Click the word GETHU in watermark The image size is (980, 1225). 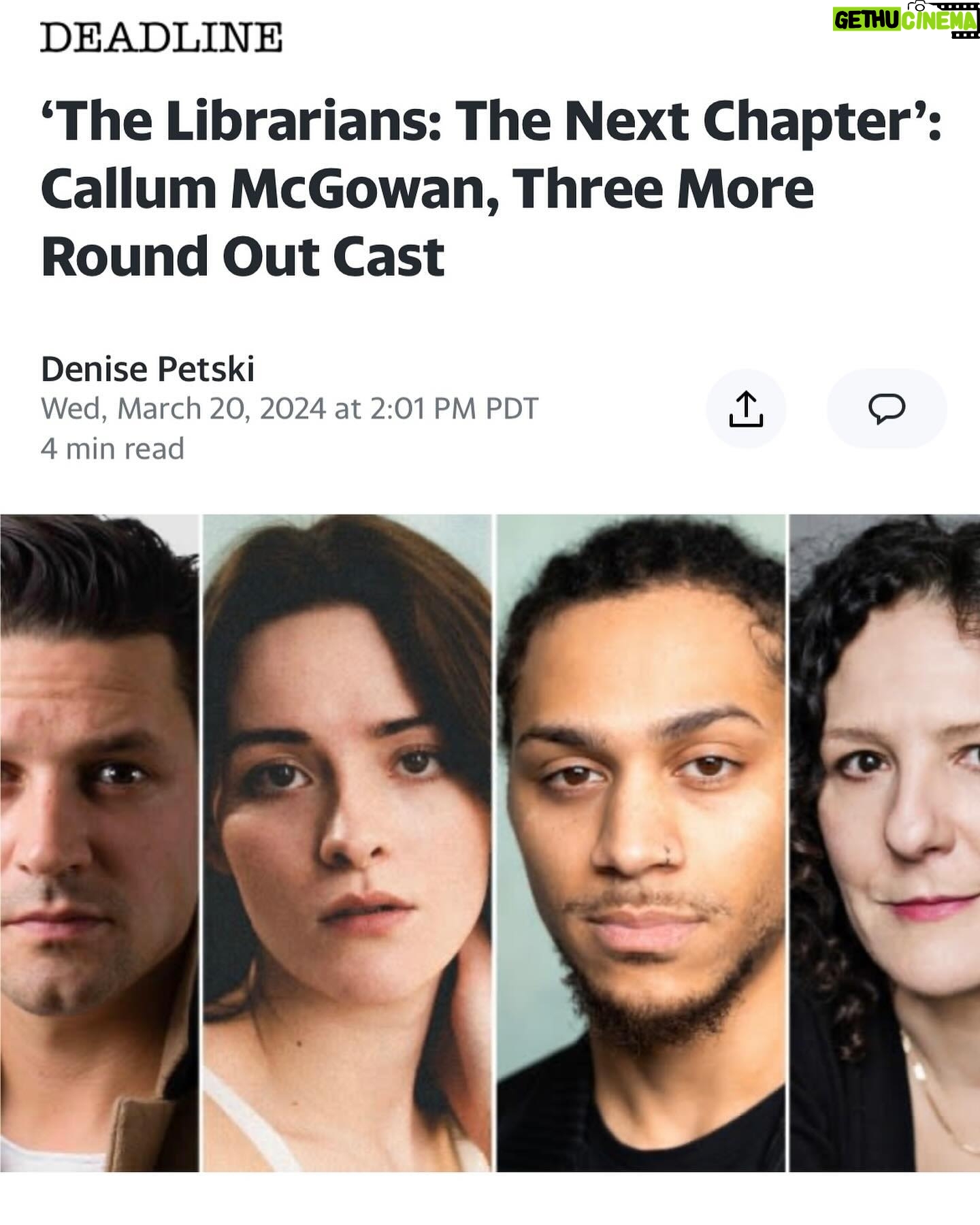pos(867,22)
